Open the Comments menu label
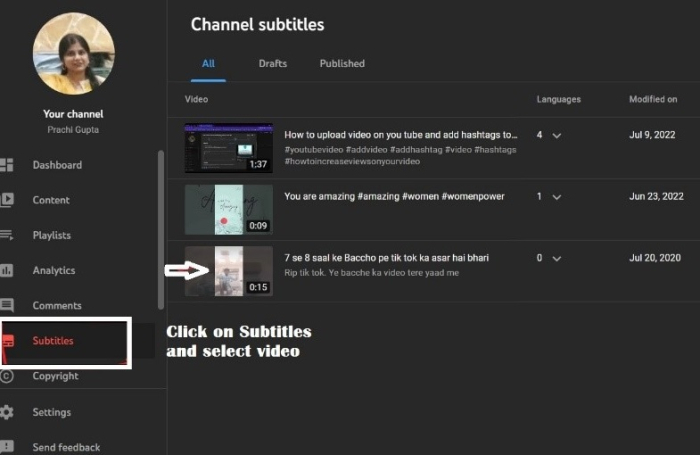The width and height of the screenshot is (700, 455). (x=57, y=306)
